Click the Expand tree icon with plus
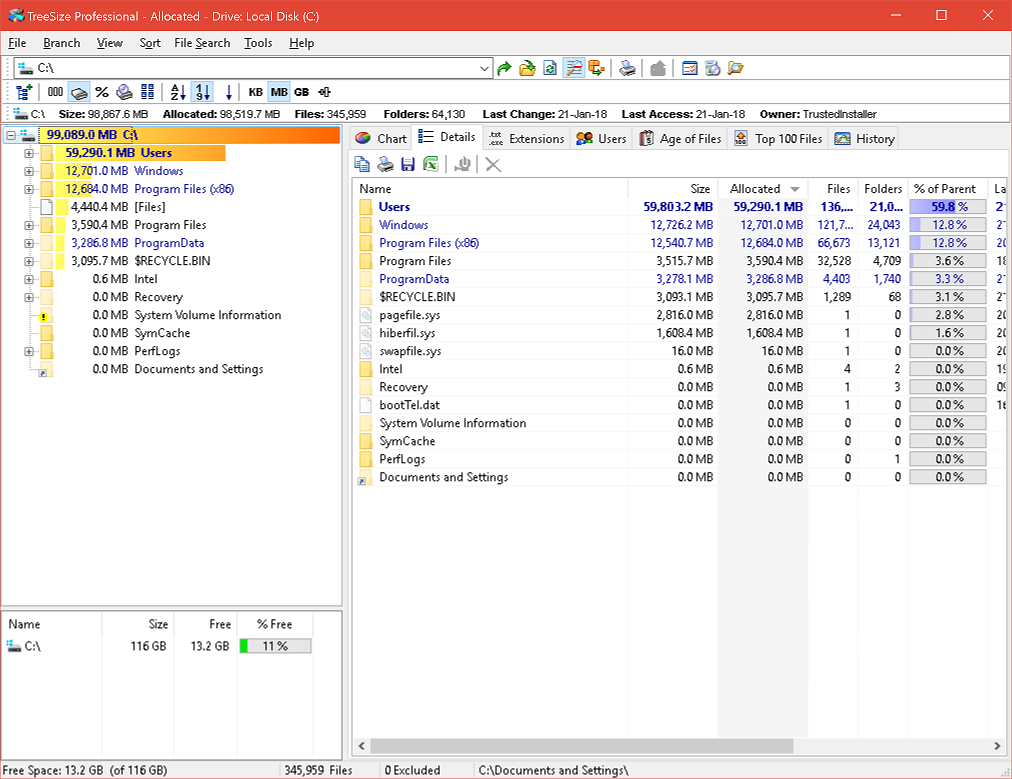 click(x=25, y=92)
